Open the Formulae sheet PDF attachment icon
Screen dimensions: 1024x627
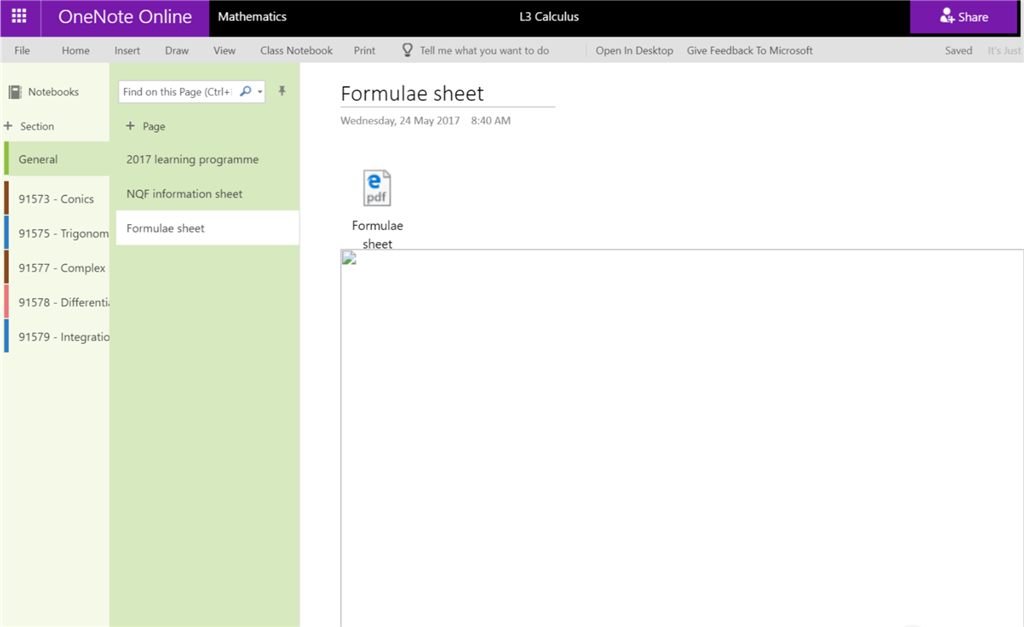pos(377,188)
